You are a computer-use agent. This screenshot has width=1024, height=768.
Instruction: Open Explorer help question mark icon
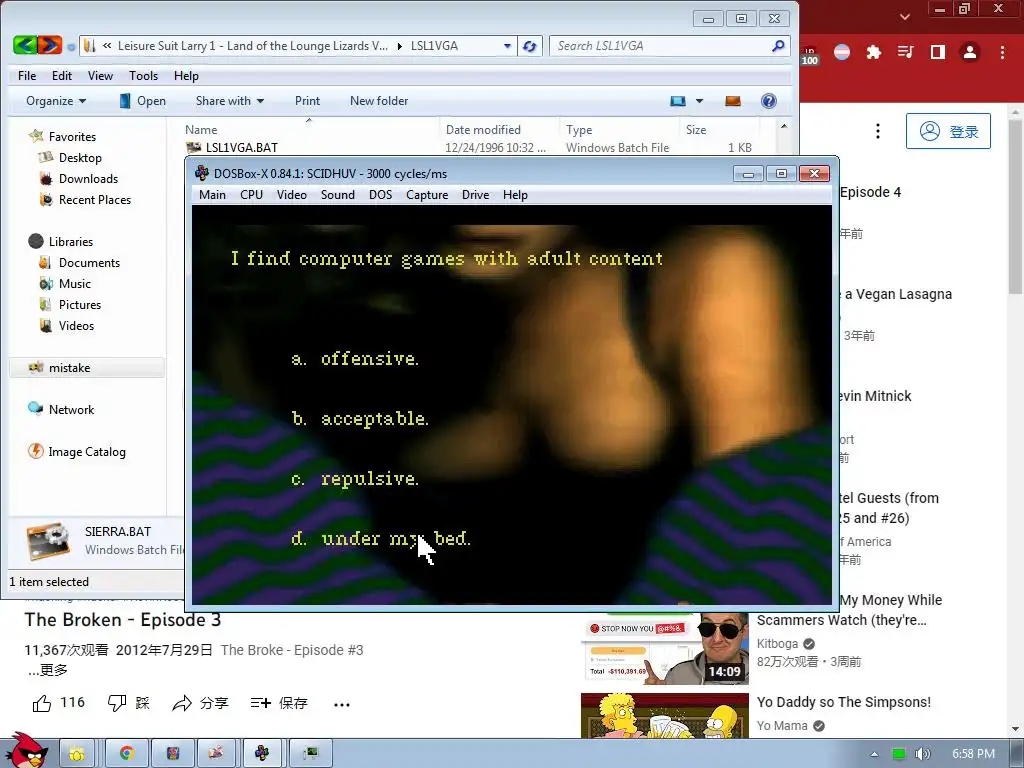(769, 101)
